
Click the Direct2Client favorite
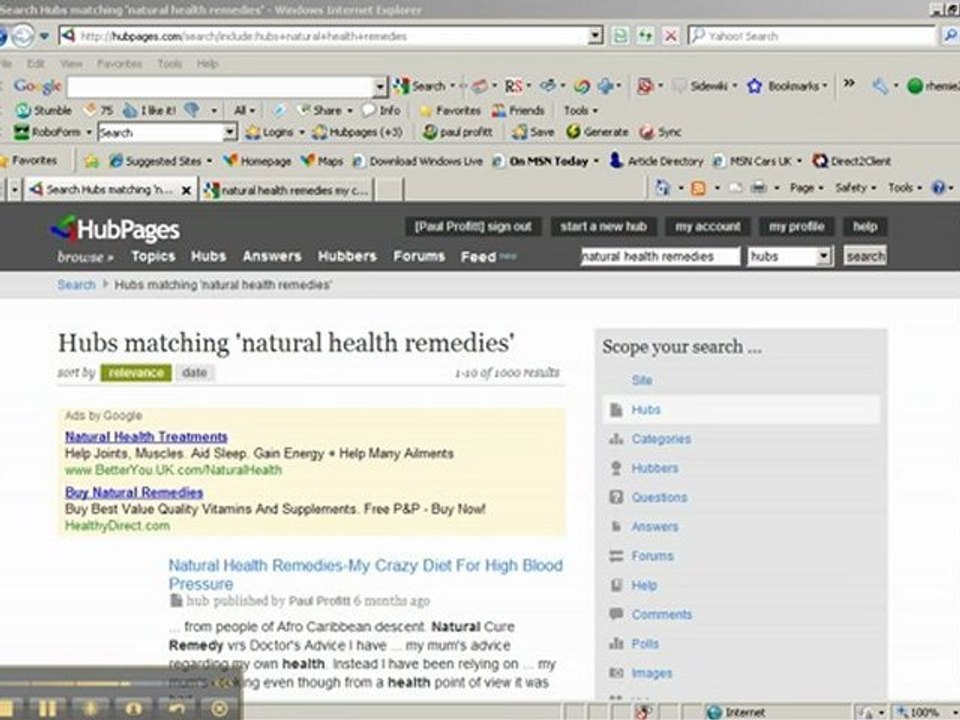tap(852, 161)
